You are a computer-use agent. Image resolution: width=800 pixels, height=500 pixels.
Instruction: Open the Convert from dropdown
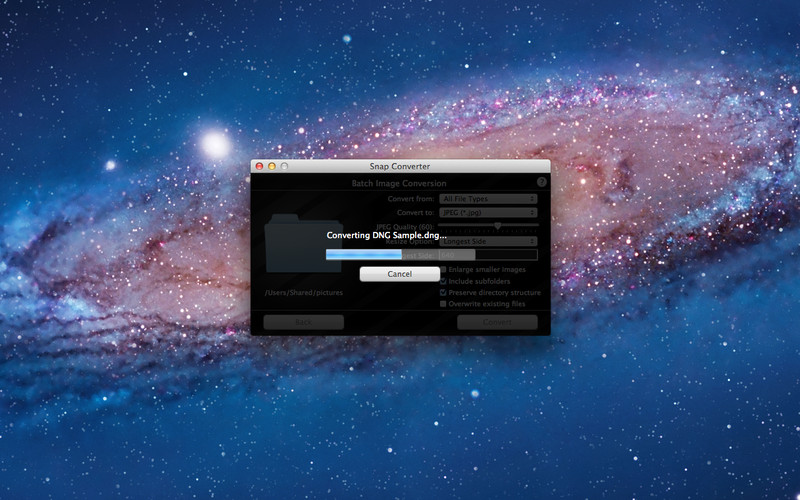click(488, 199)
